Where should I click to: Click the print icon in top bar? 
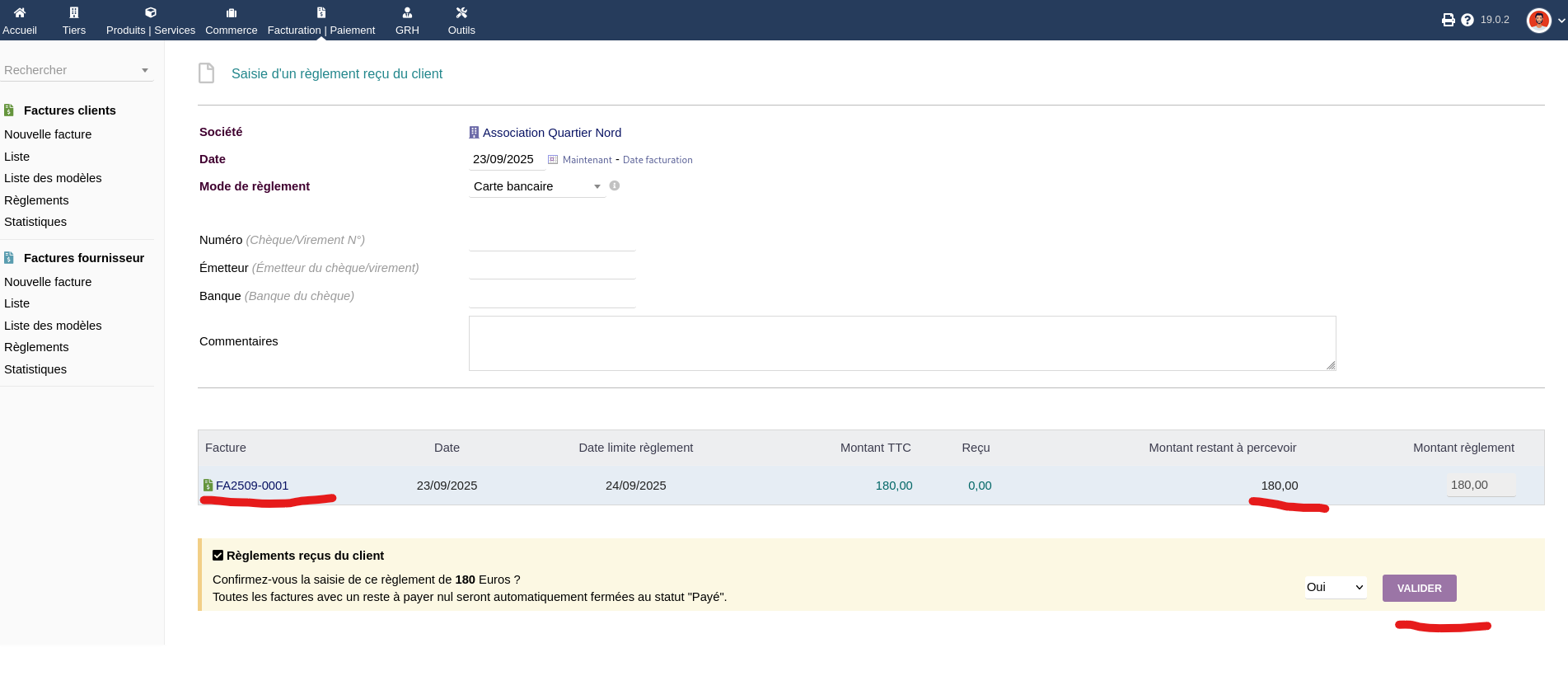pos(1448,20)
